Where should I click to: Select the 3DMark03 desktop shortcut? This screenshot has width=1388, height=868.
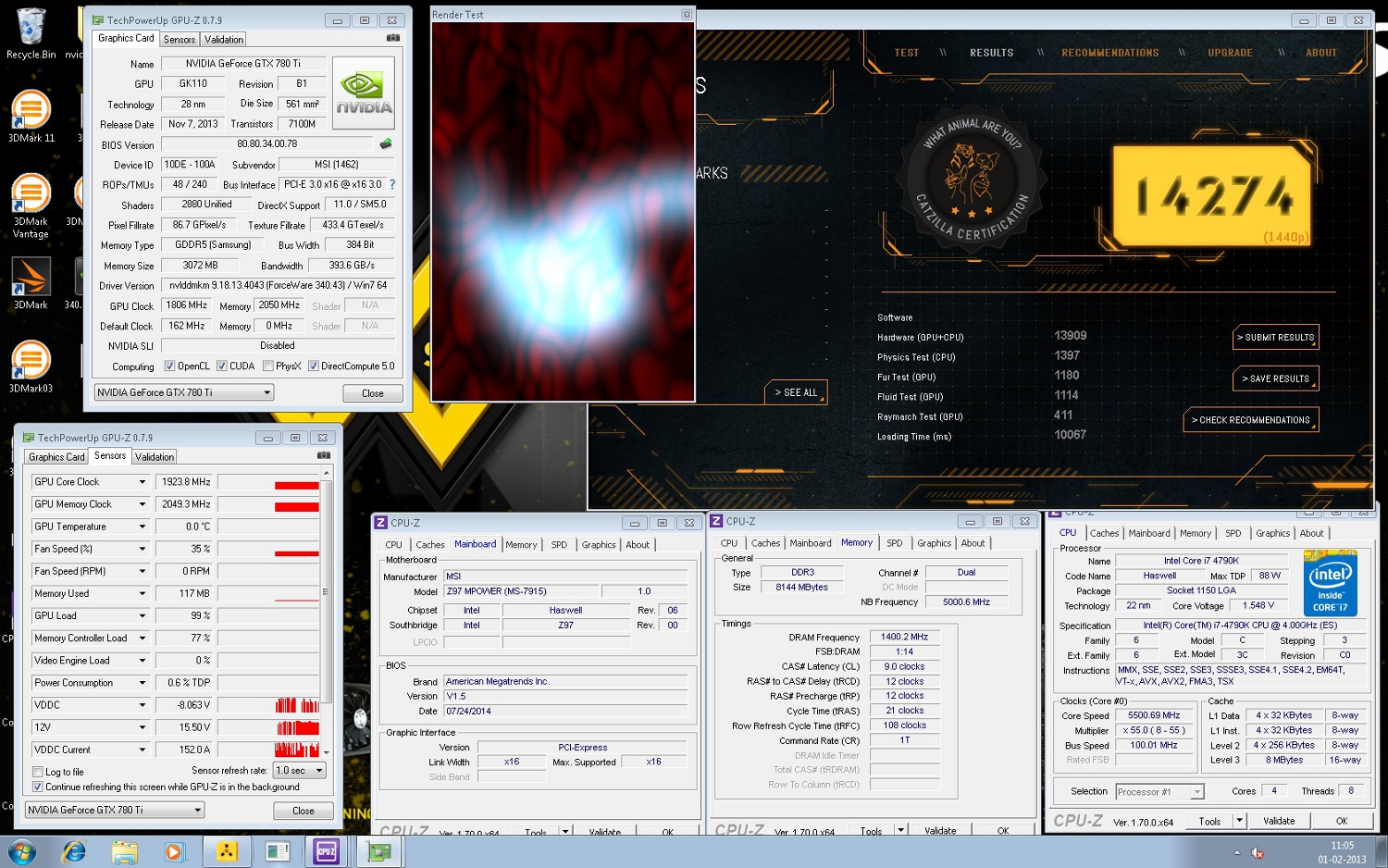(31, 366)
